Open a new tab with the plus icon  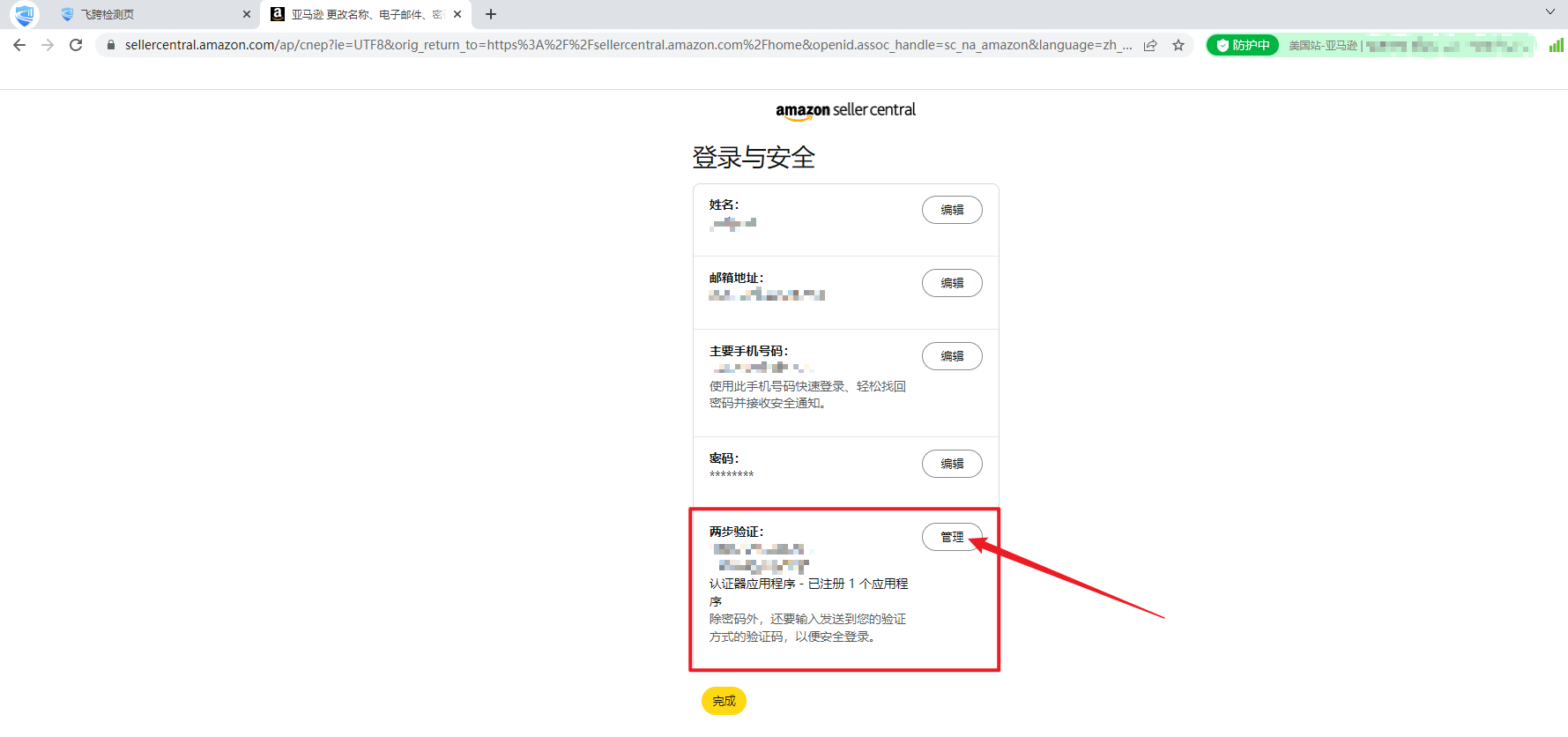pos(491,14)
